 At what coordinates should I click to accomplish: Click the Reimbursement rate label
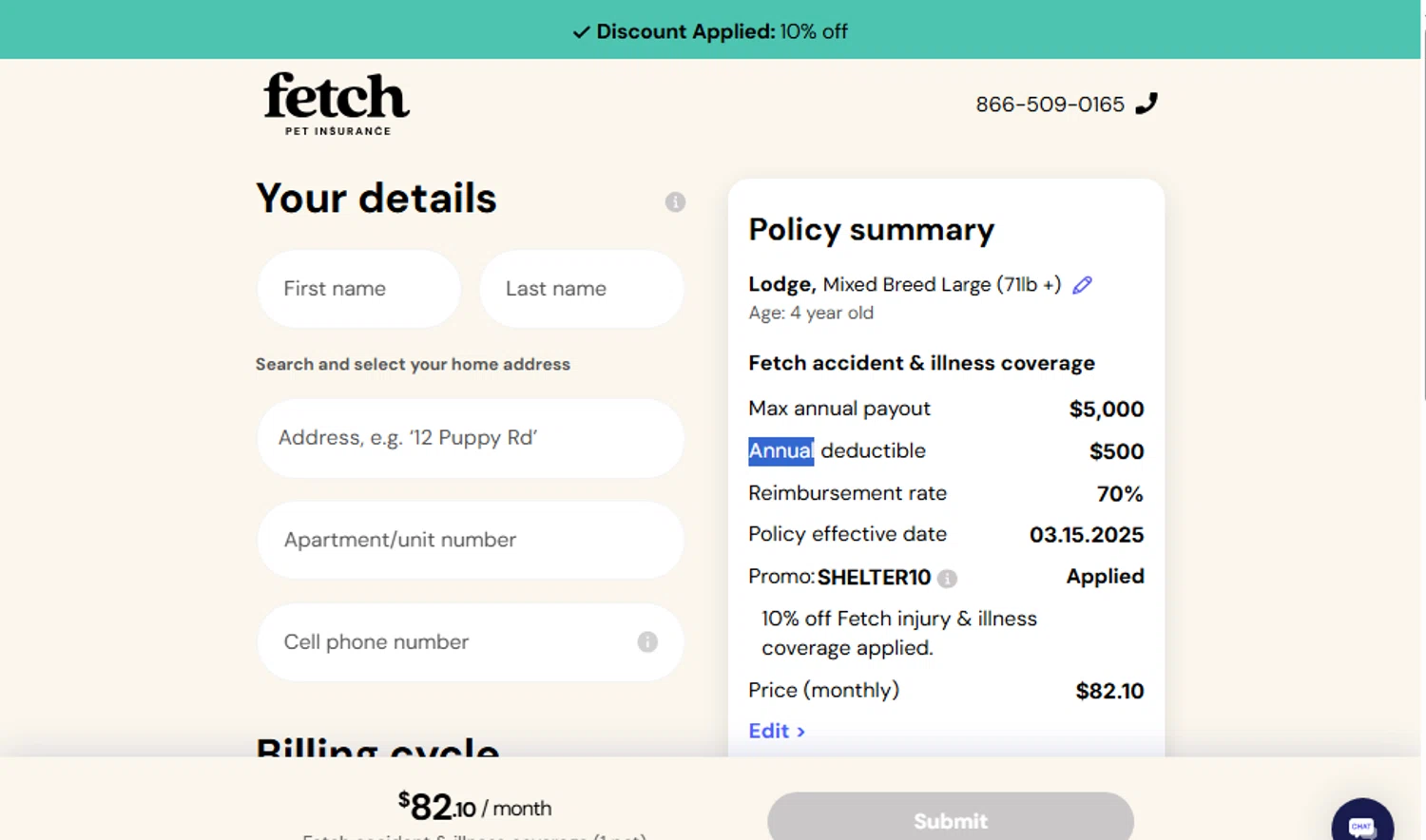pos(847,493)
